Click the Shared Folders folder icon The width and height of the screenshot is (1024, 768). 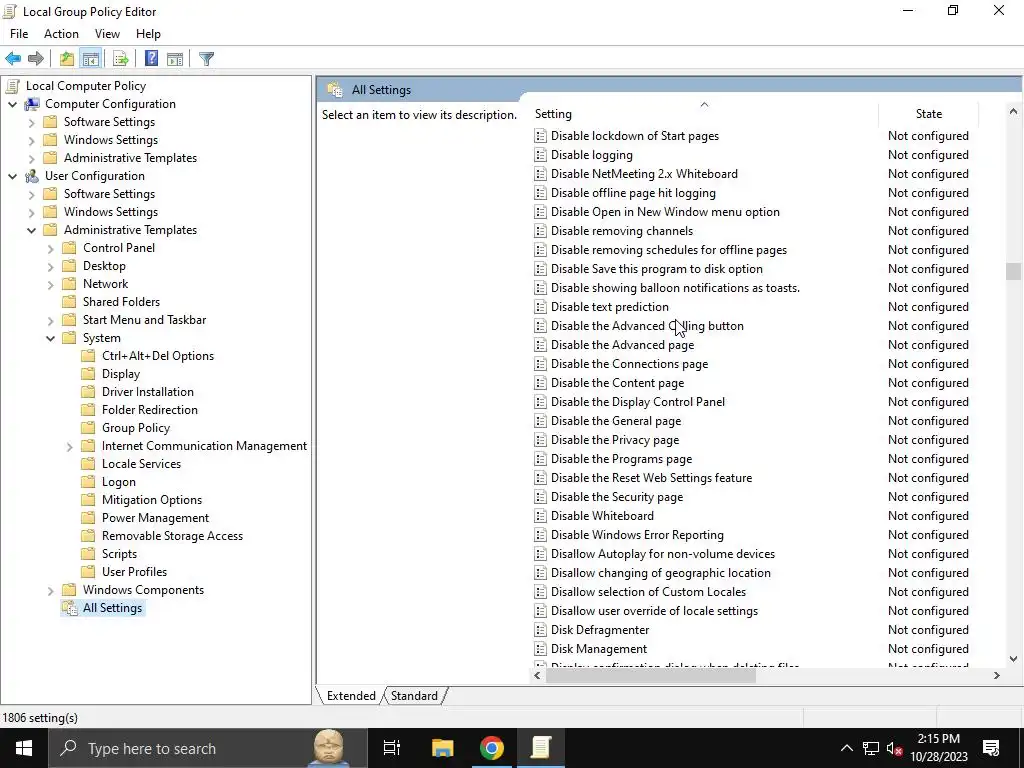click(69, 302)
